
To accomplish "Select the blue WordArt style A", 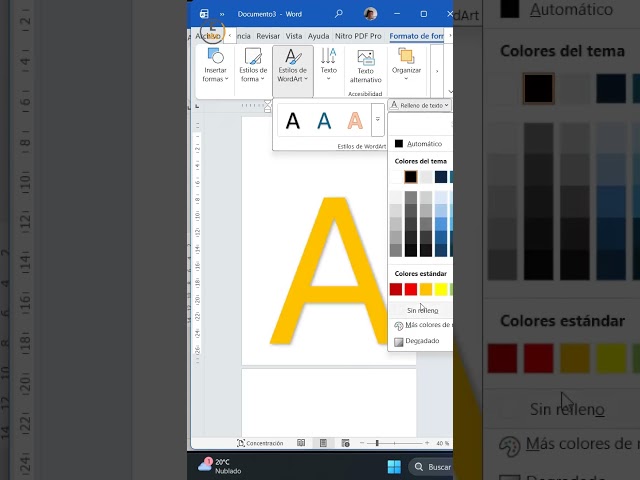I will 324,121.
